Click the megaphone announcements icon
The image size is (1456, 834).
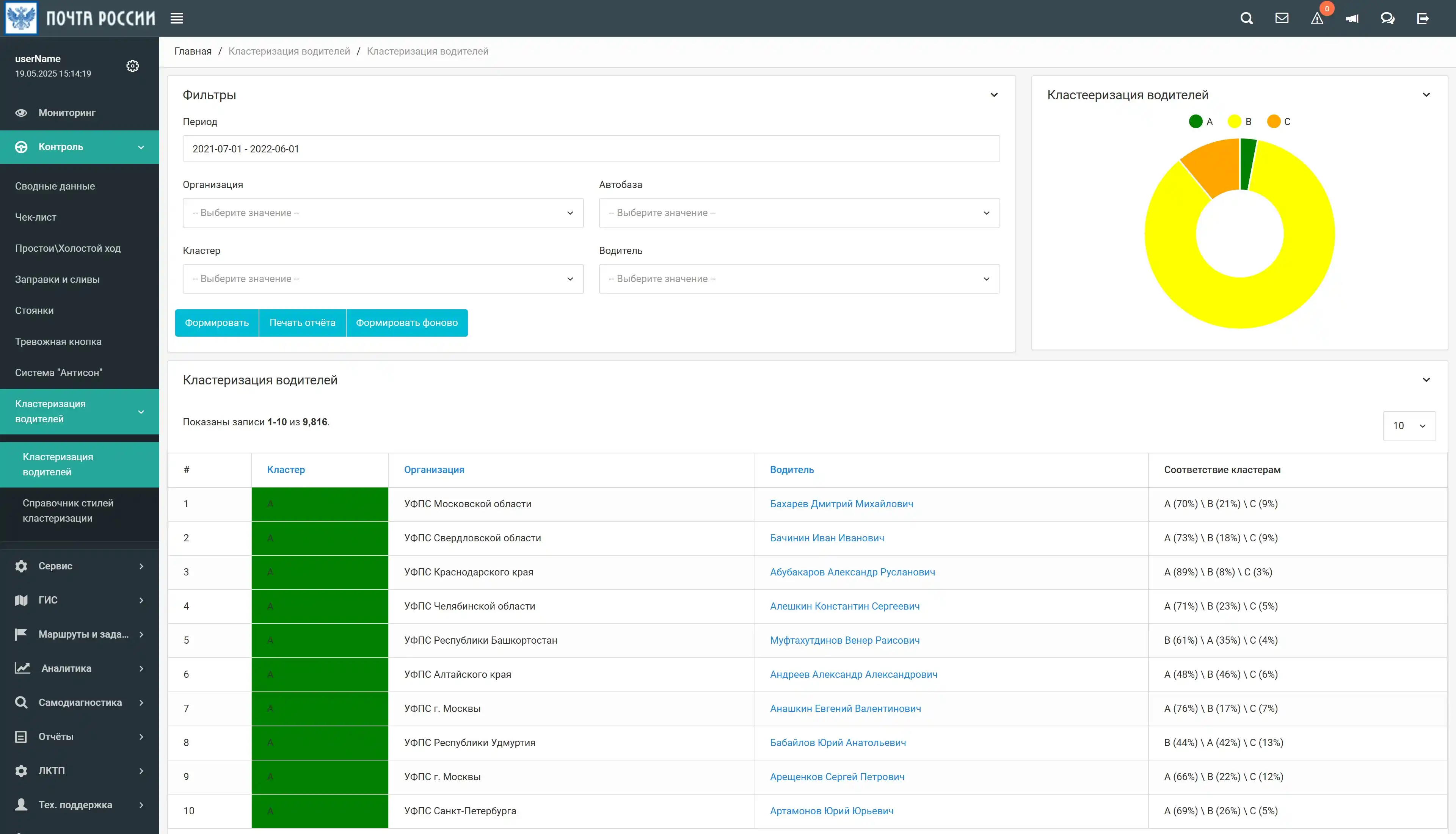(1352, 19)
